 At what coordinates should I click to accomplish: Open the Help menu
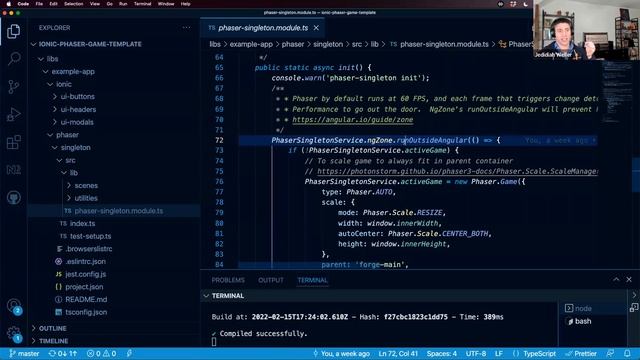coord(186,4)
